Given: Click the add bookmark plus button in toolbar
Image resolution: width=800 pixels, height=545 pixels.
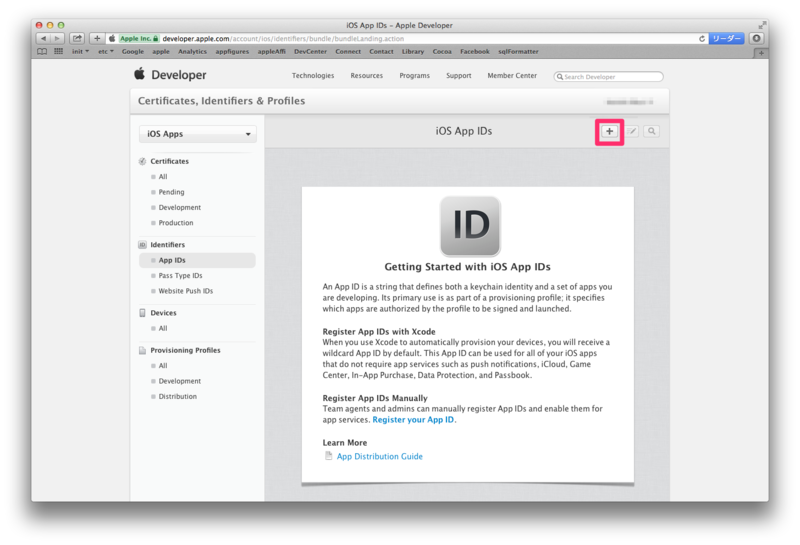Looking at the screenshot, I should tap(97, 38).
